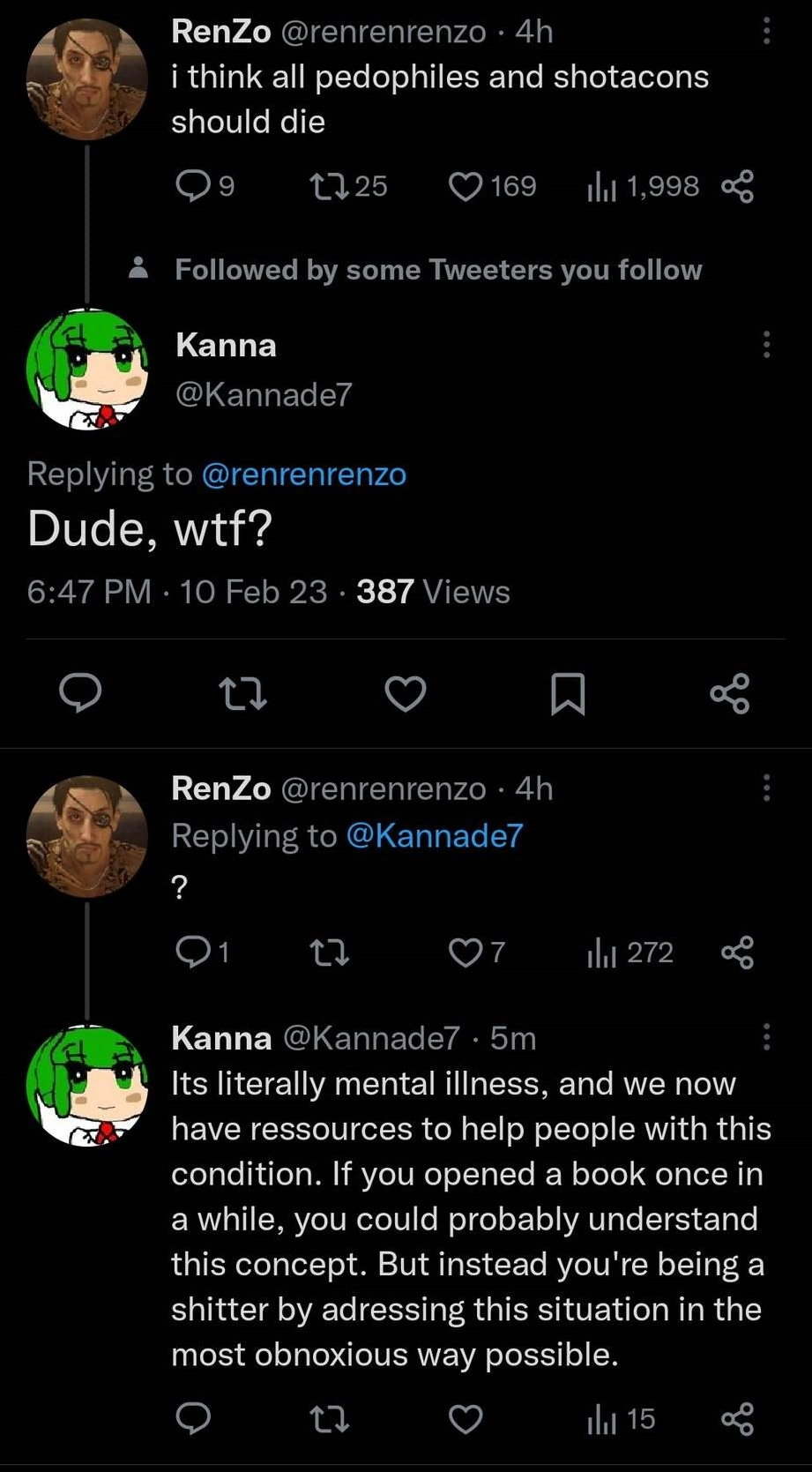The height and width of the screenshot is (1472, 812).
Task: Open @Kannade7 link in RenZo's reply
Action: click(x=435, y=835)
